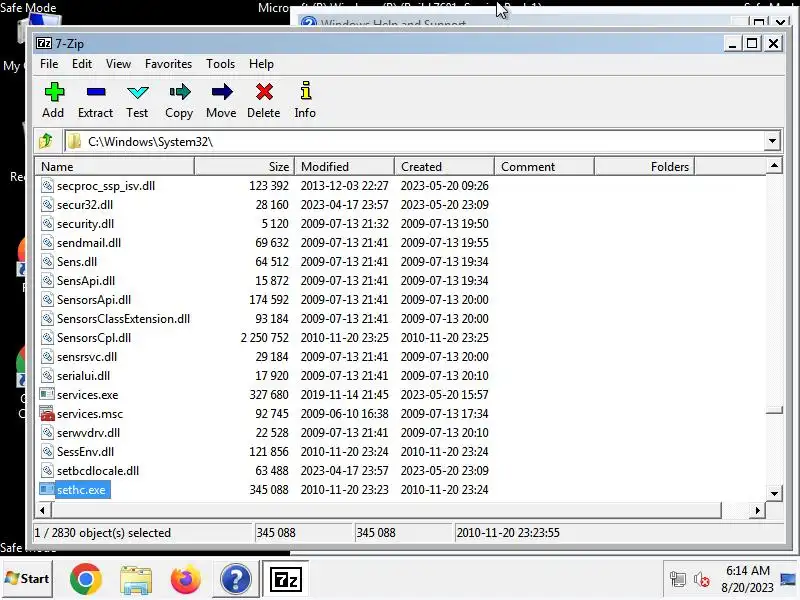Click the muted volume tray icon
This screenshot has height=600, width=800.
click(x=702, y=580)
